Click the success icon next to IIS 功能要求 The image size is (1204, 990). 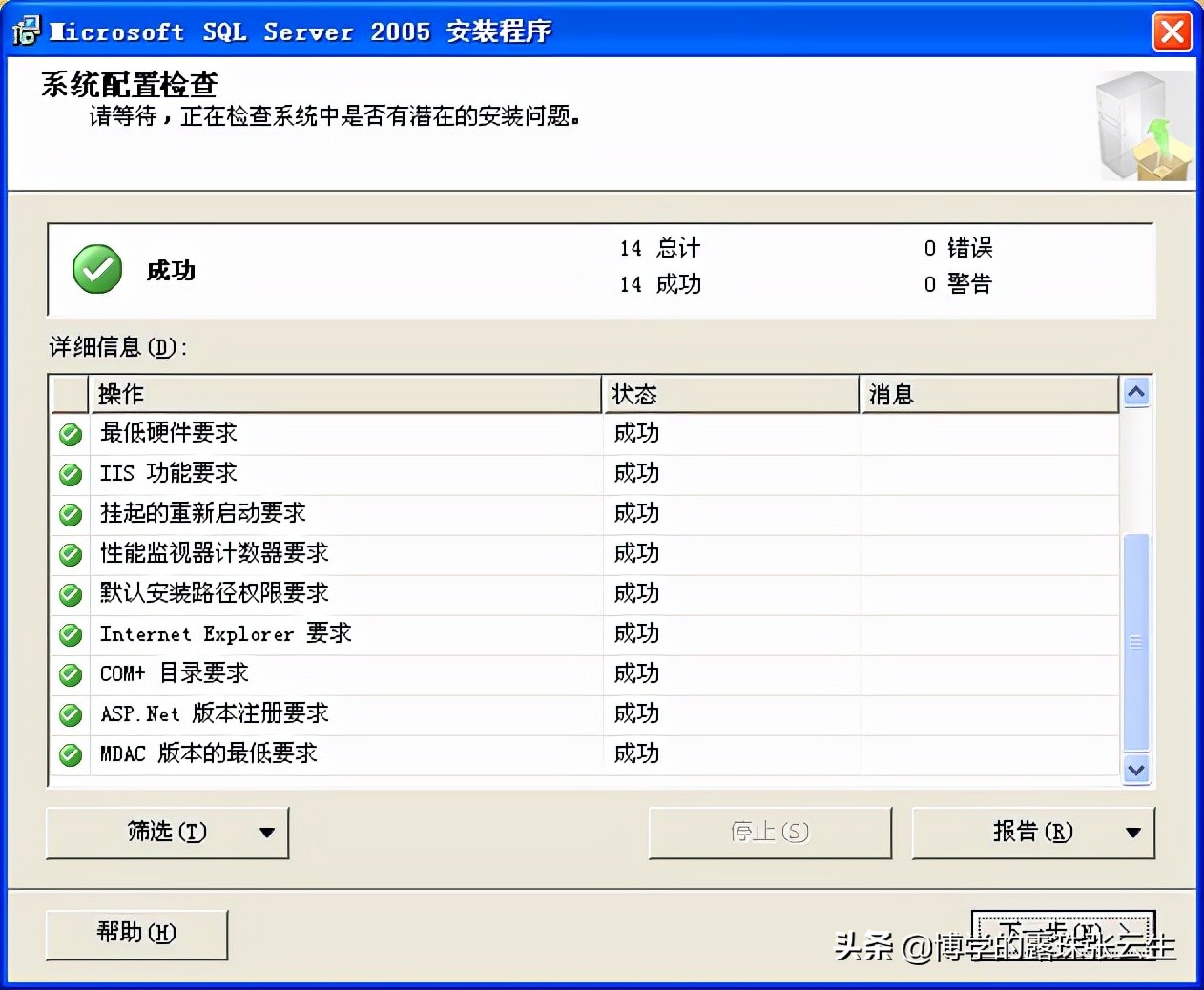(70, 474)
